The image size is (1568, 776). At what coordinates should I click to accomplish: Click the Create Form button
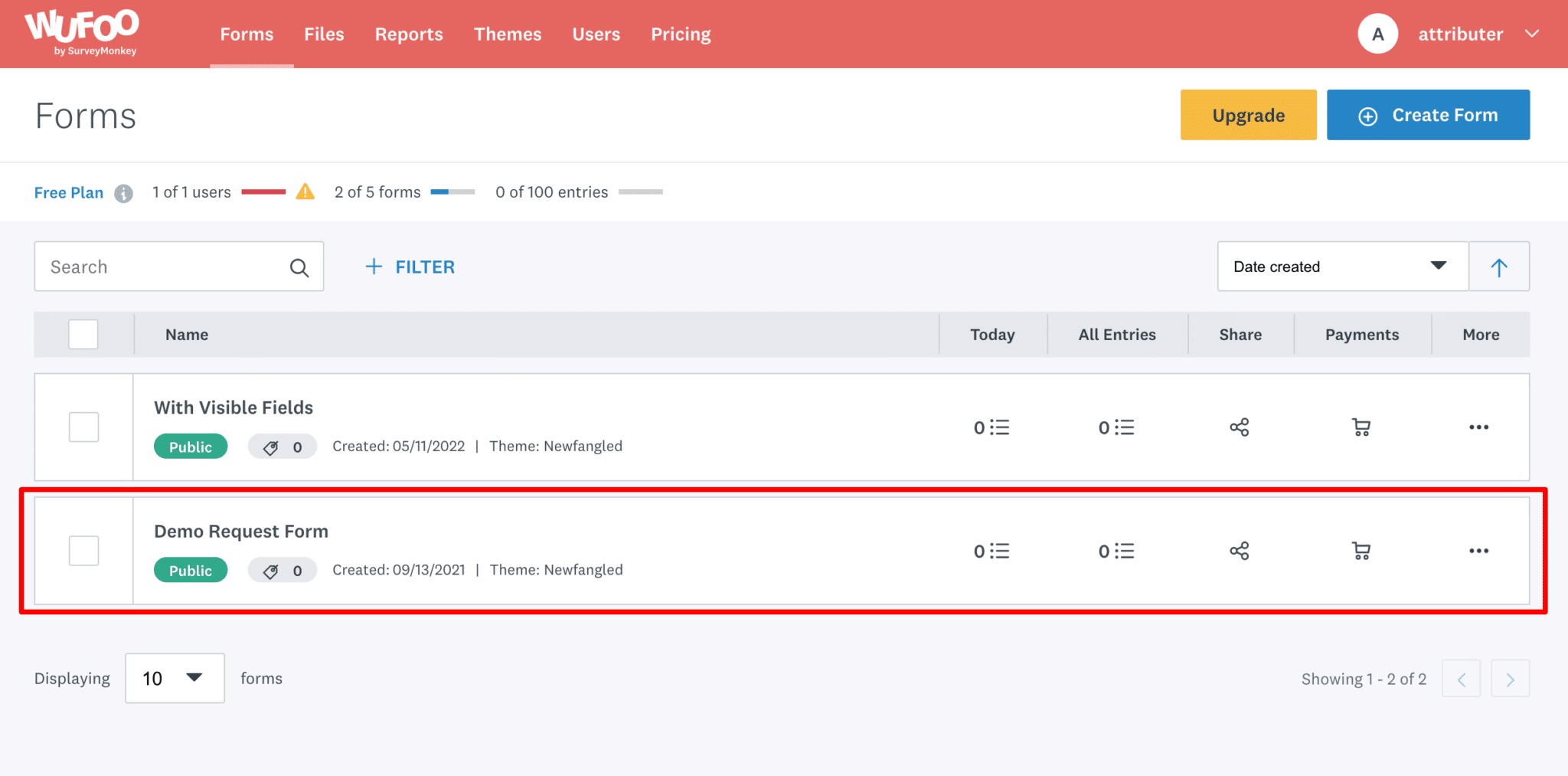coord(1427,115)
